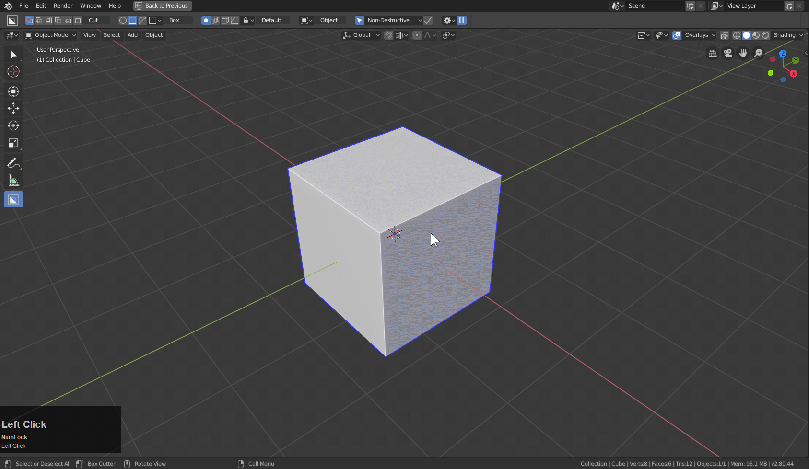Open the Add menu in viewport header

click(x=132, y=35)
